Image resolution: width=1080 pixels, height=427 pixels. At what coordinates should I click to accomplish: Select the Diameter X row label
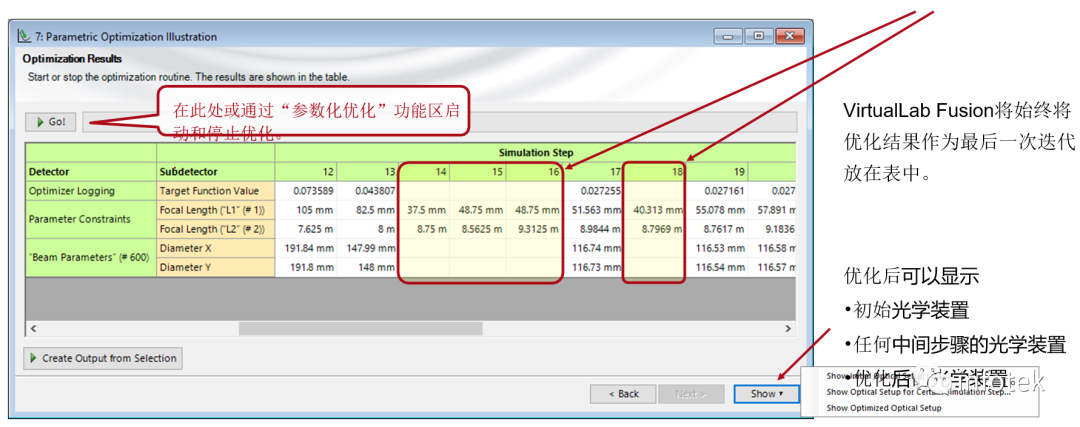(216, 248)
